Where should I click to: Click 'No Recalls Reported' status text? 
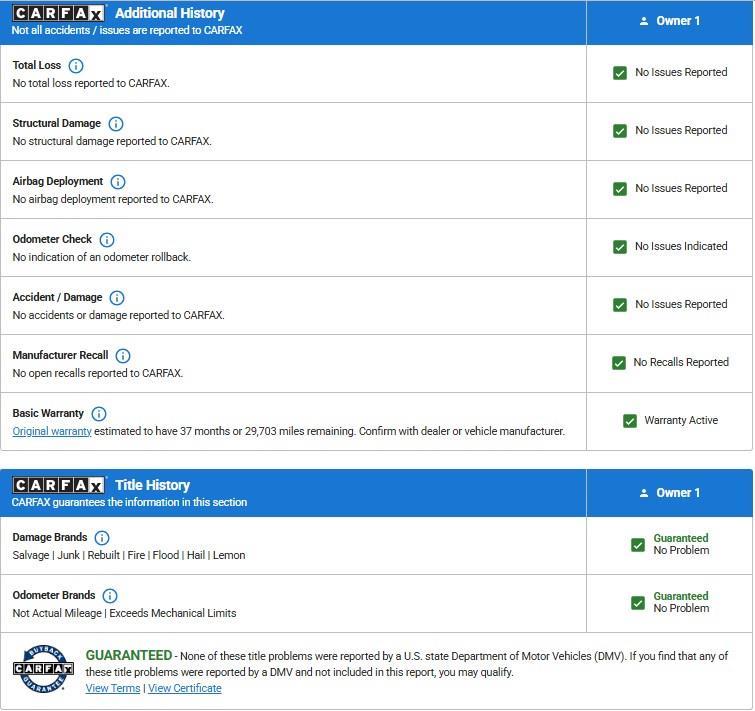681,362
